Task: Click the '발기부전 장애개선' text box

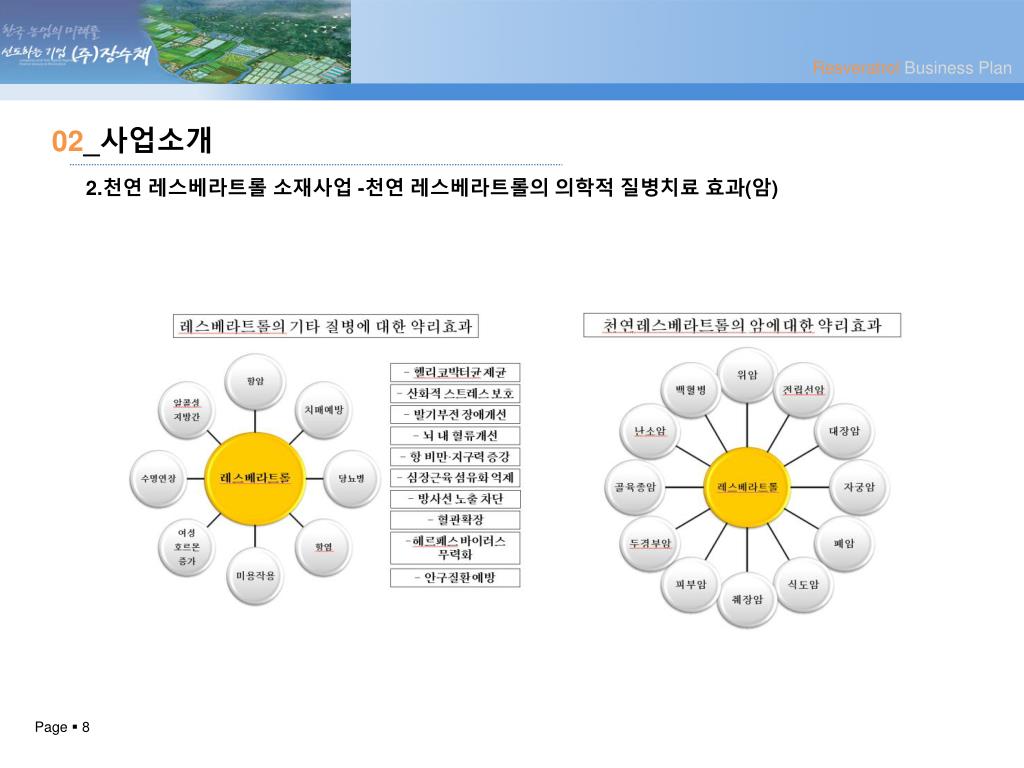Action: [455, 415]
